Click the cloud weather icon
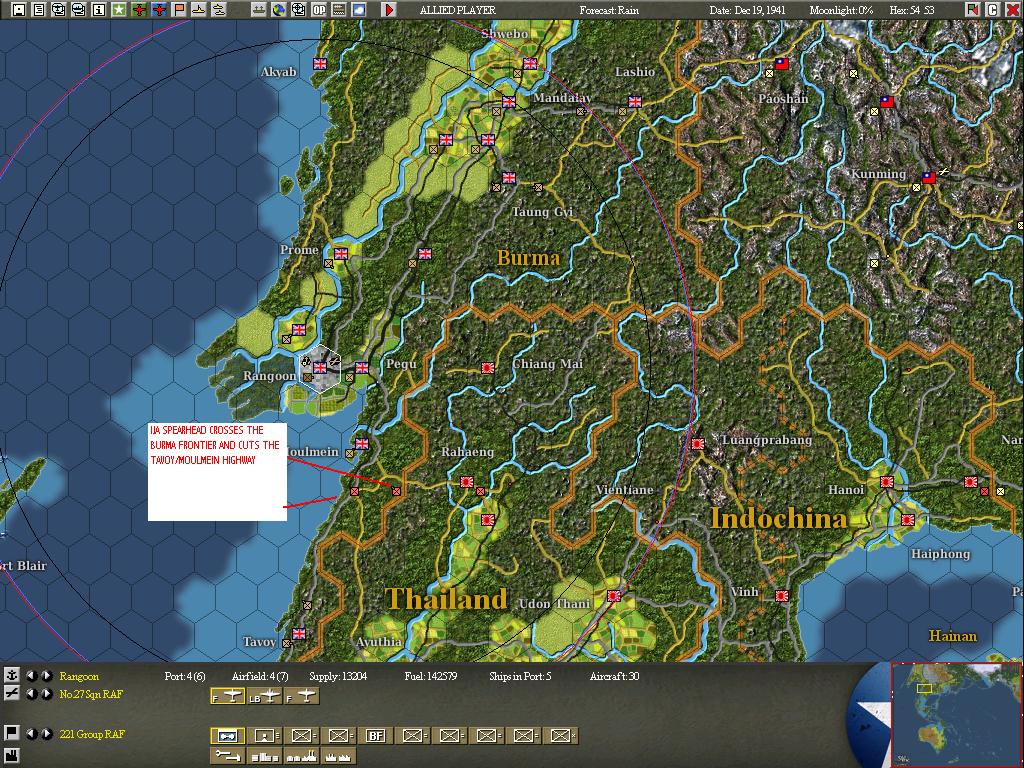1024x768 pixels. (x=359, y=10)
